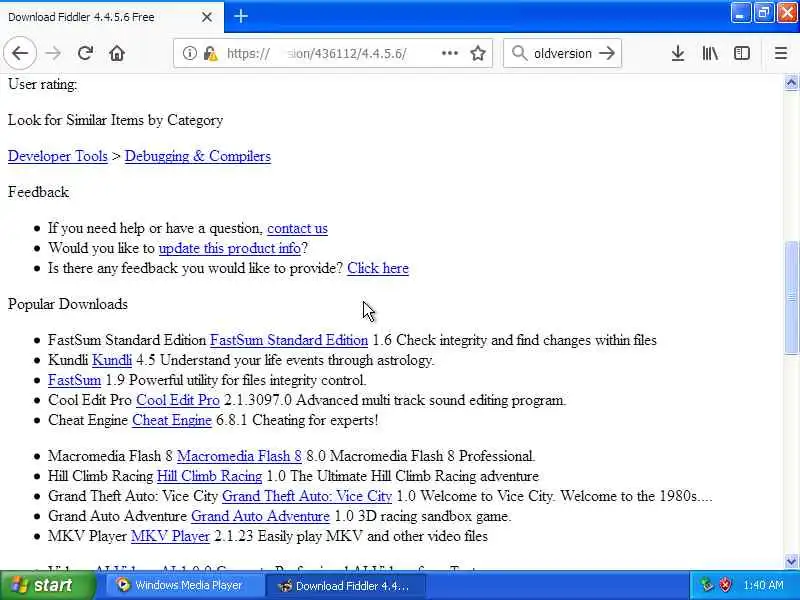The height and width of the screenshot is (600, 800).
Task: Follow the contact us link
Action: (x=297, y=228)
